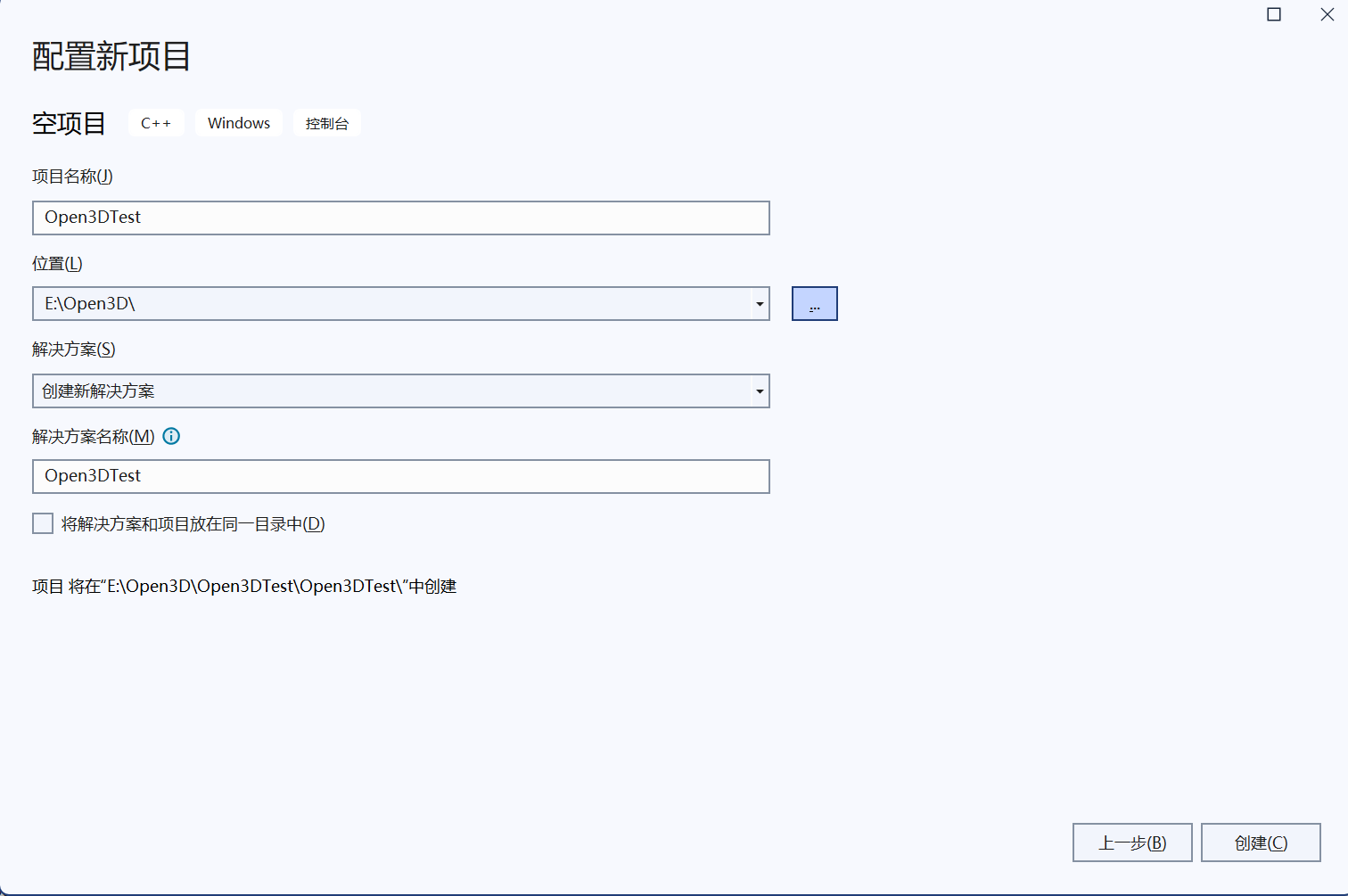Click the browse location "..." button
The height and width of the screenshot is (896, 1348).
coord(814,303)
